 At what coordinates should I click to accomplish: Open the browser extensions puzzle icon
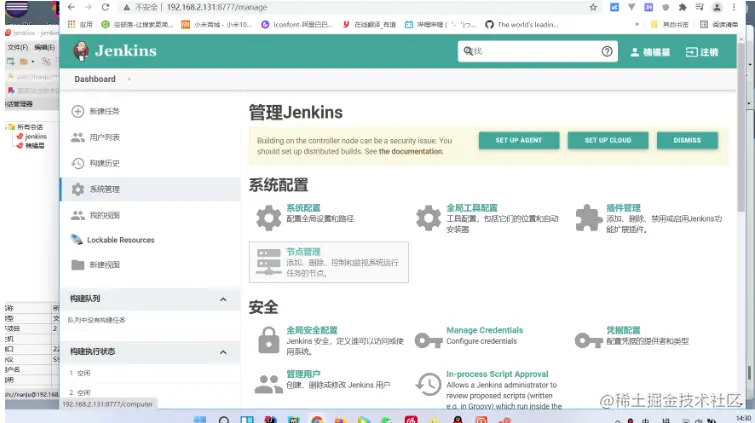682,7
